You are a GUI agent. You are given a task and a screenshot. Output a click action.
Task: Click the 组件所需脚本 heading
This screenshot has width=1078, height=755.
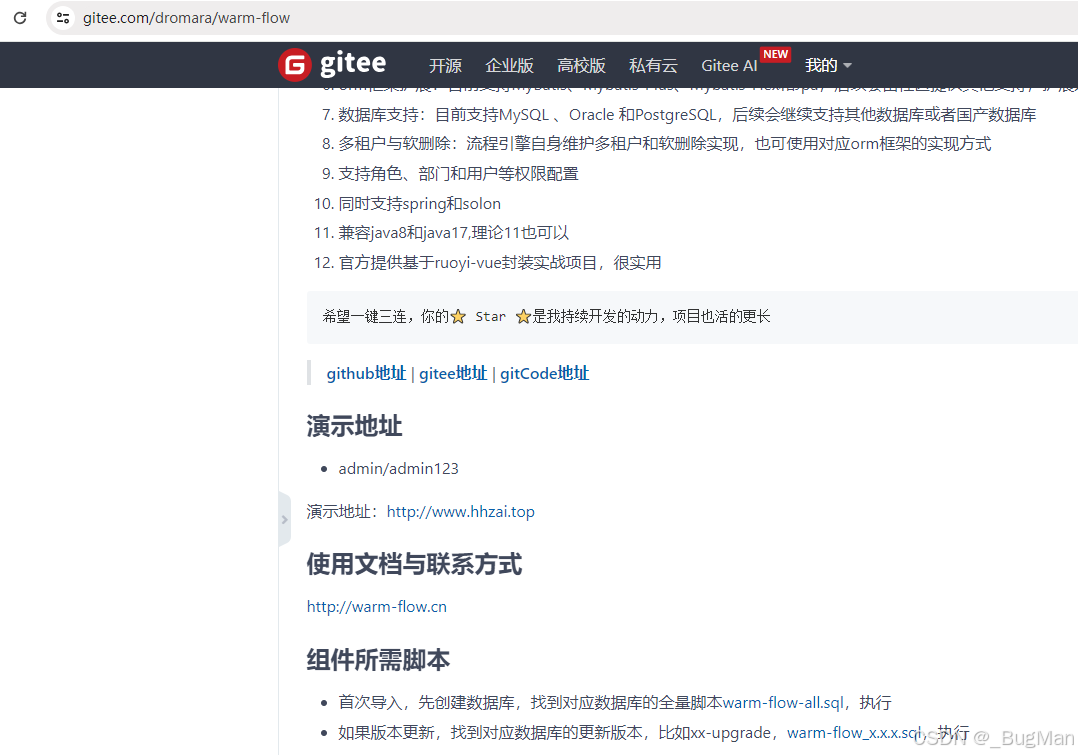[378, 660]
